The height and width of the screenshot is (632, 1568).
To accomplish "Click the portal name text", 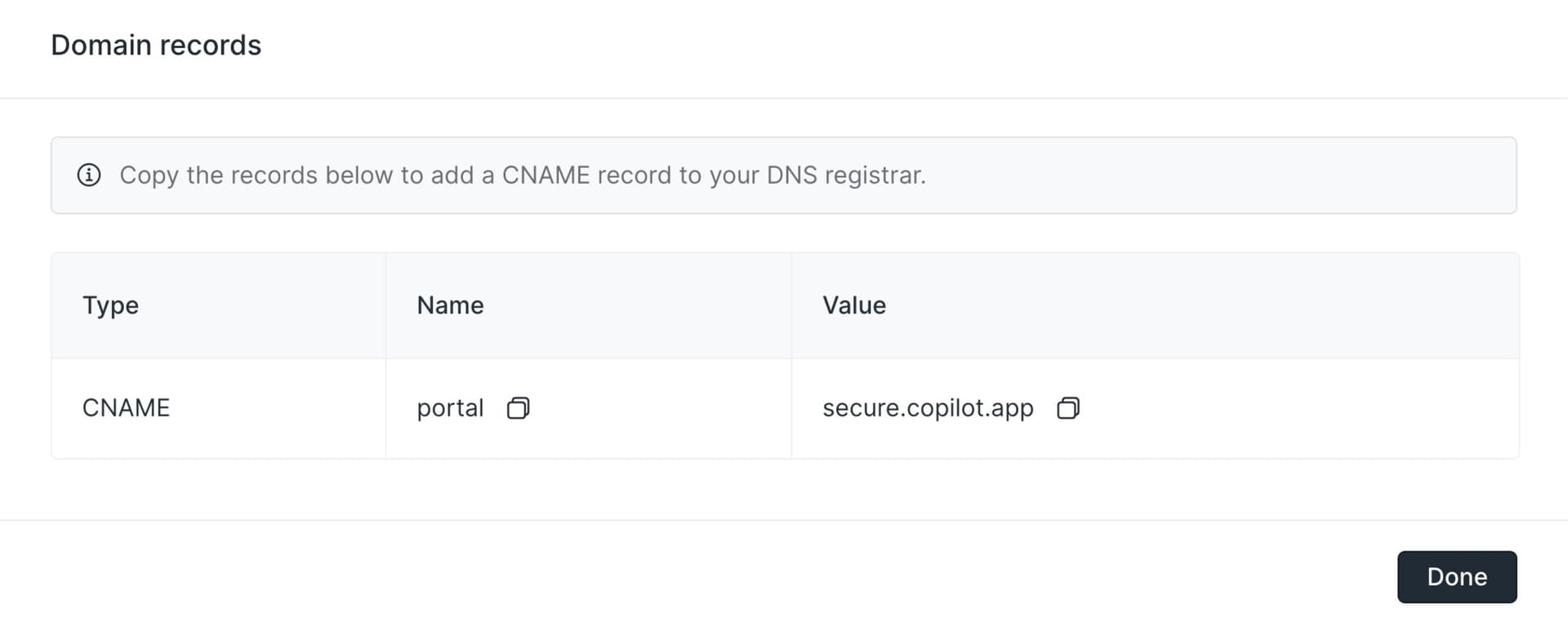I will [x=450, y=407].
